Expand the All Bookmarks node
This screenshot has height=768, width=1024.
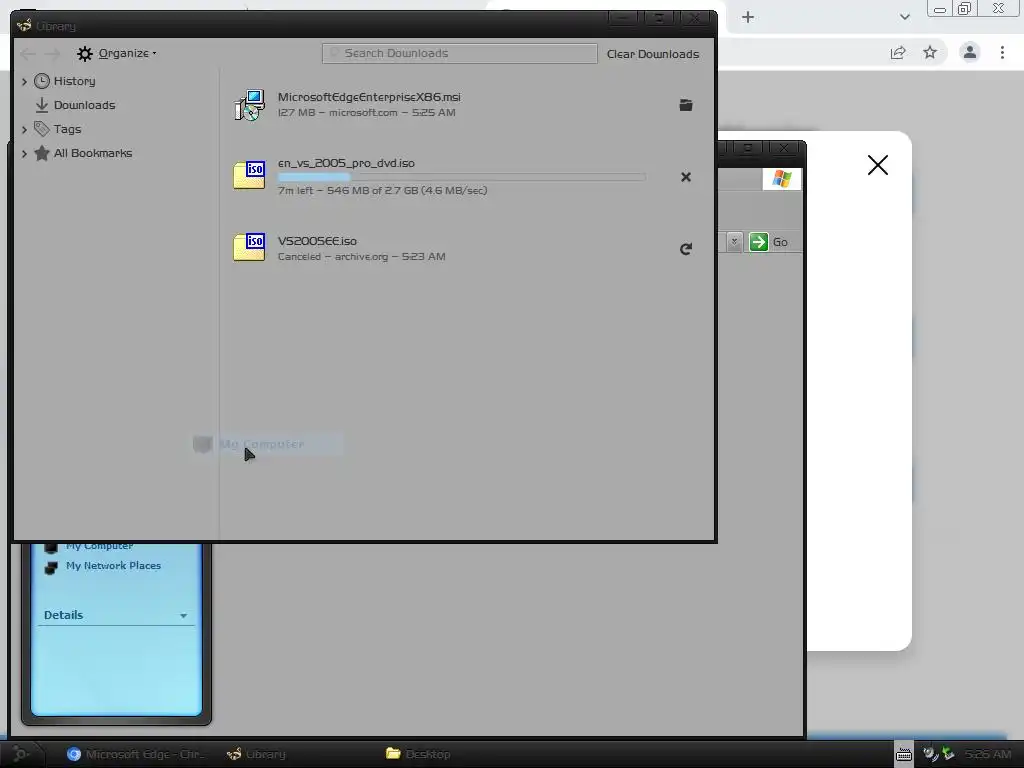pyautogui.click(x=24, y=153)
